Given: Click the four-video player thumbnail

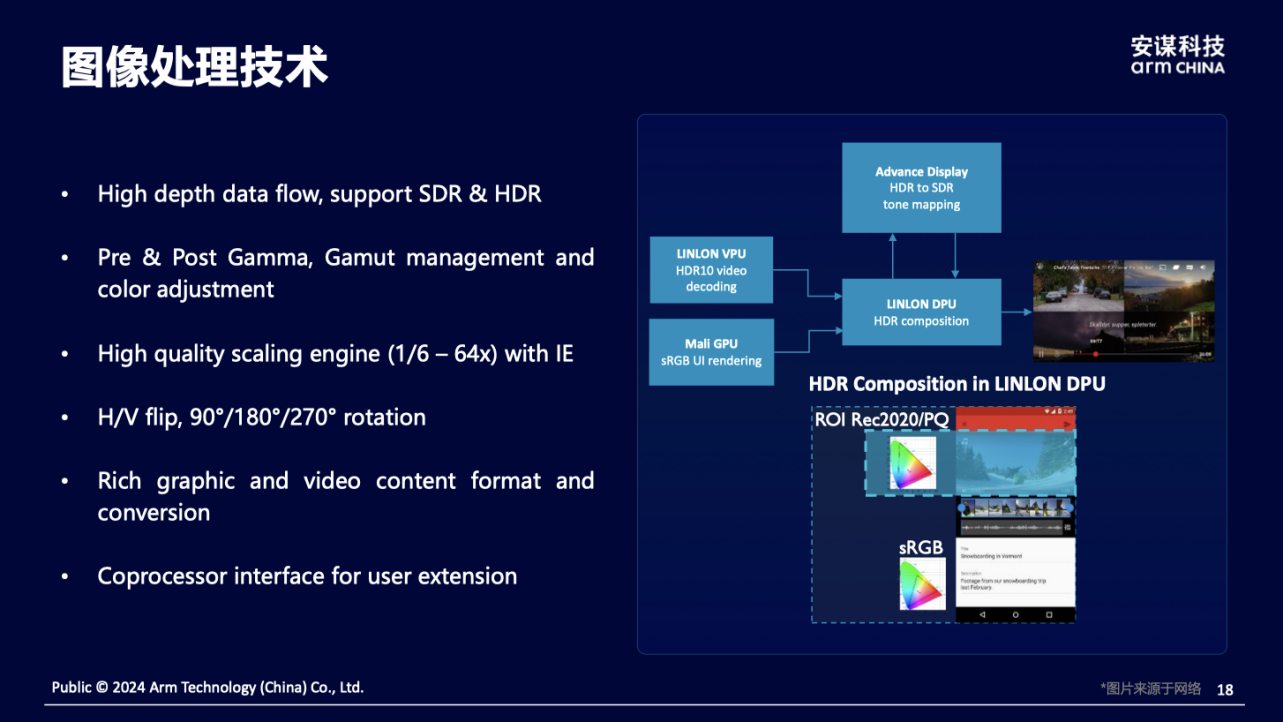Looking at the screenshot, I should 1123,310.
